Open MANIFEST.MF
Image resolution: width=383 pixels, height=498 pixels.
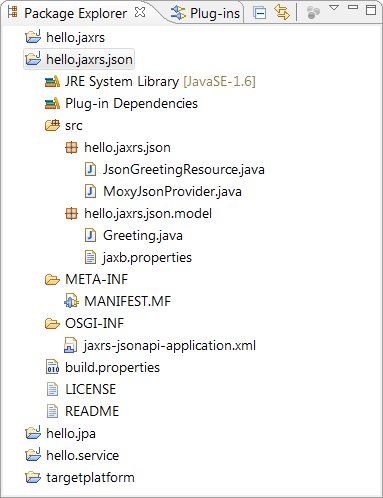(127, 301)
